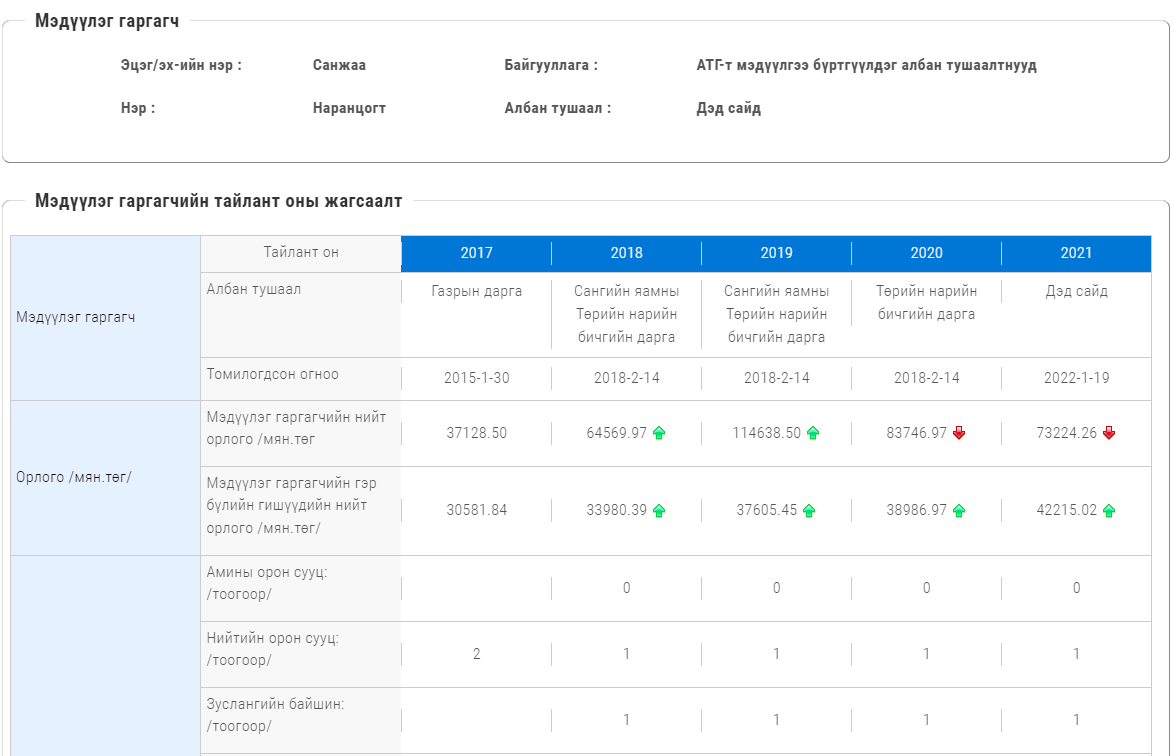This screenshot has height=756, width=1174.
Task: Click green up arrow beside 114638.50
Action: click(813, 433)
